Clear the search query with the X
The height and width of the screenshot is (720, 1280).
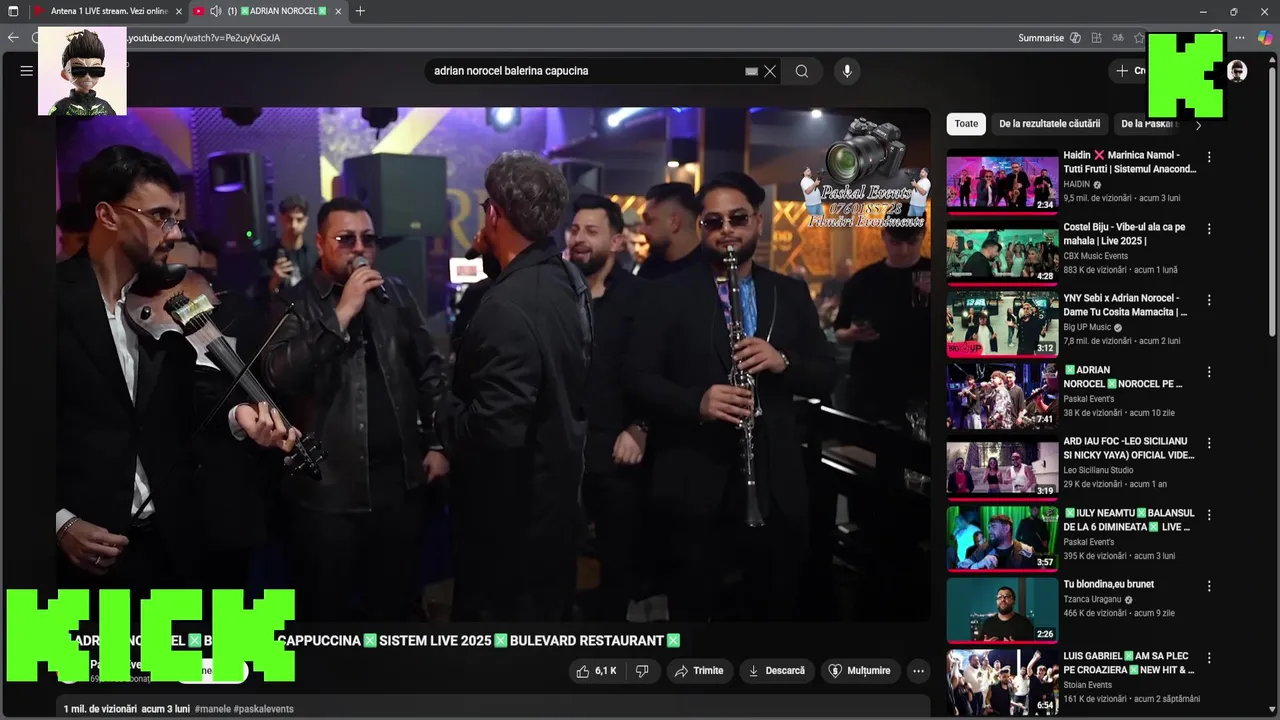pos(770,71)
